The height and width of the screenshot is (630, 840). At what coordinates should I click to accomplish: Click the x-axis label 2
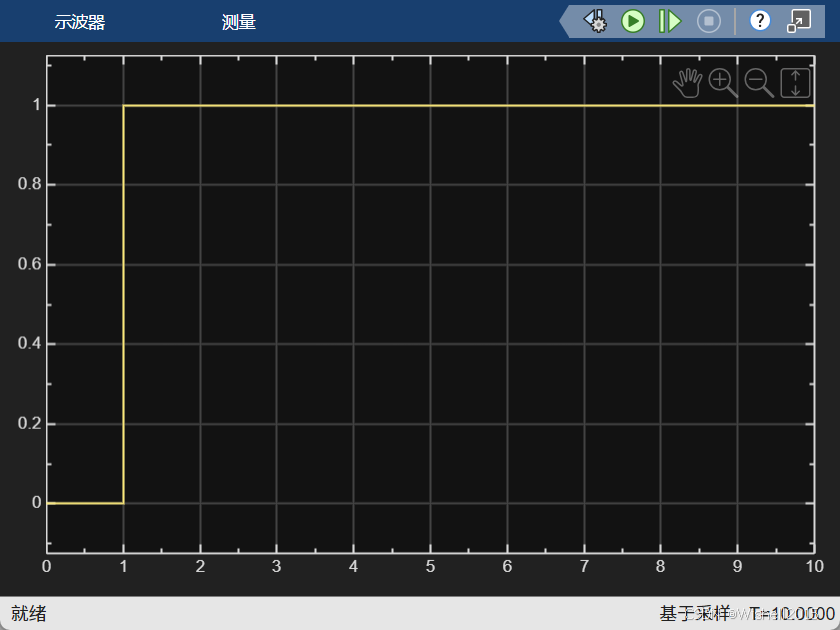200,567
